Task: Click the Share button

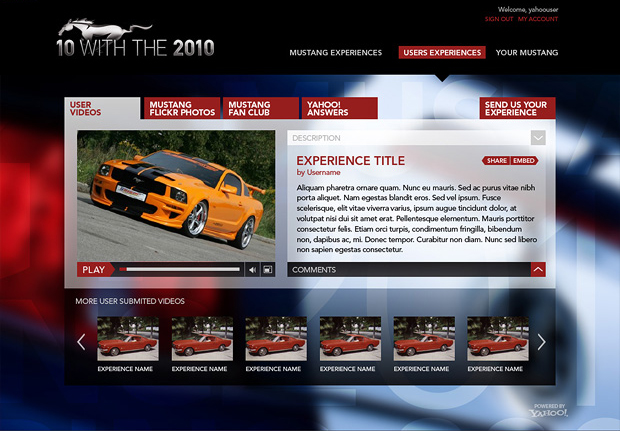Action: tap(496, 160)
